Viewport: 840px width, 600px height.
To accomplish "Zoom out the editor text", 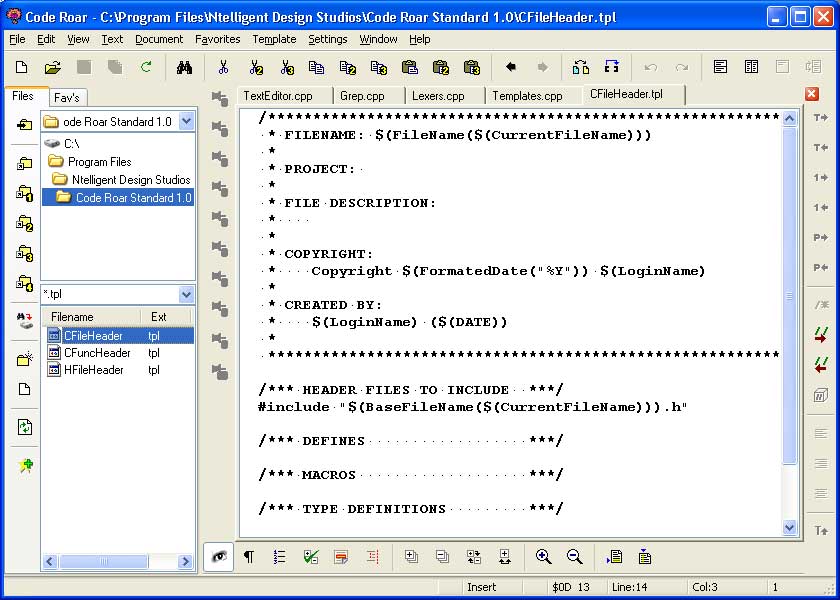I will click(x=575, y=557).
